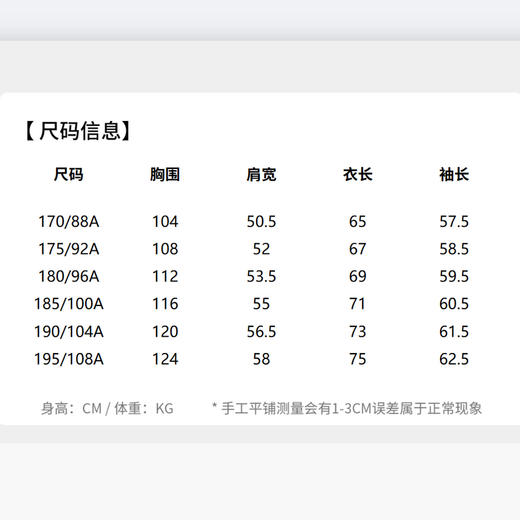Click chest value 124

[x=165, y=359]
